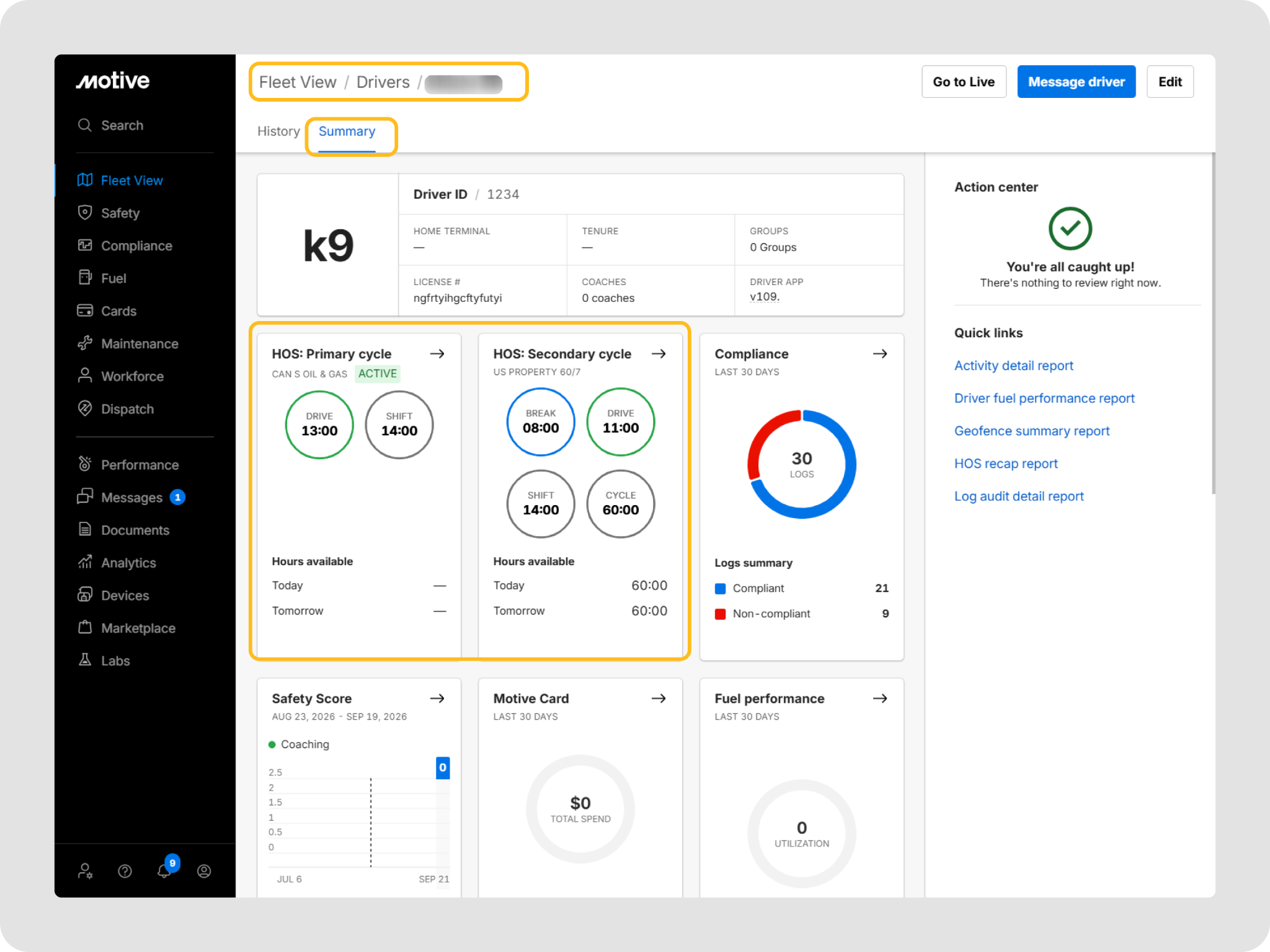
Task: Switch to the History tab
Action: 278,131
